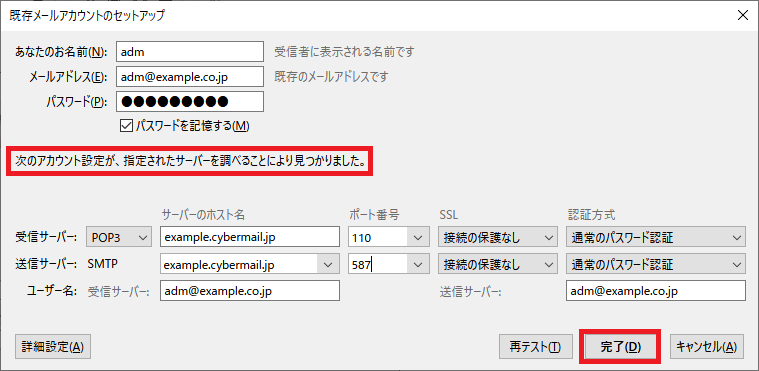This screenshot has height=371, width=759.
Task: Focus the メールアドレス email field
Action: (x=190, y=77)
